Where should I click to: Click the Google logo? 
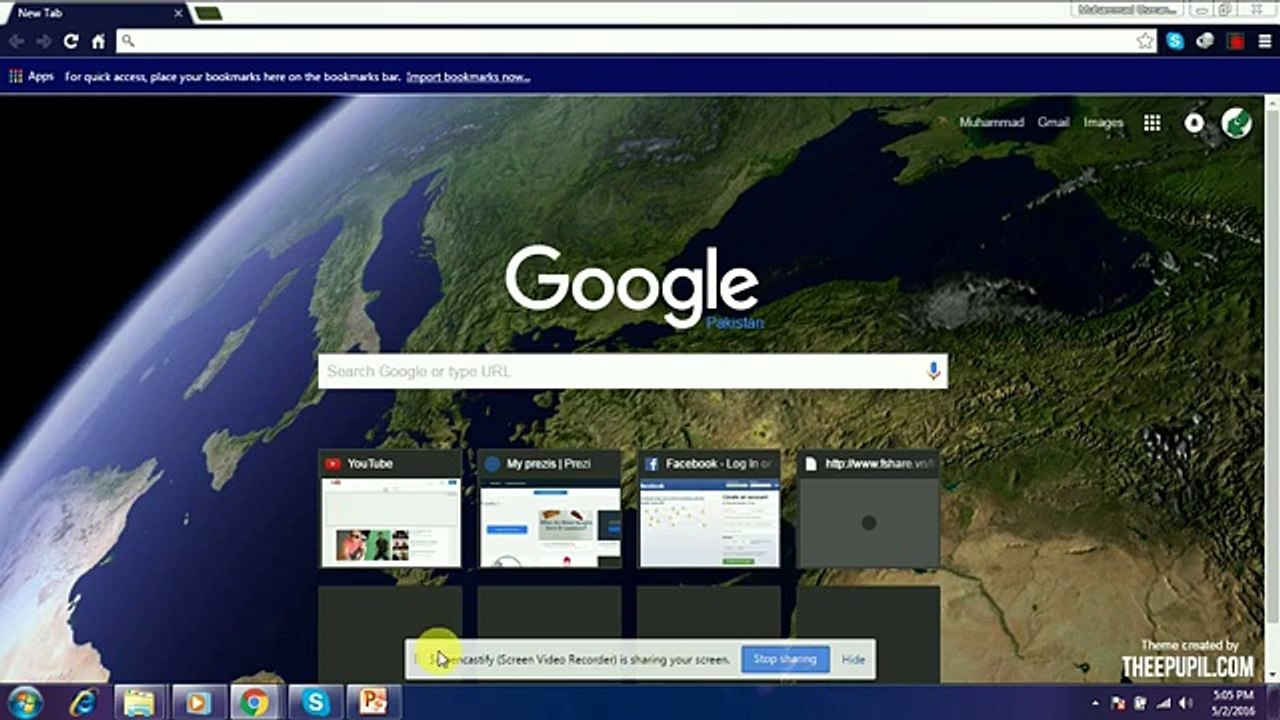632,287
